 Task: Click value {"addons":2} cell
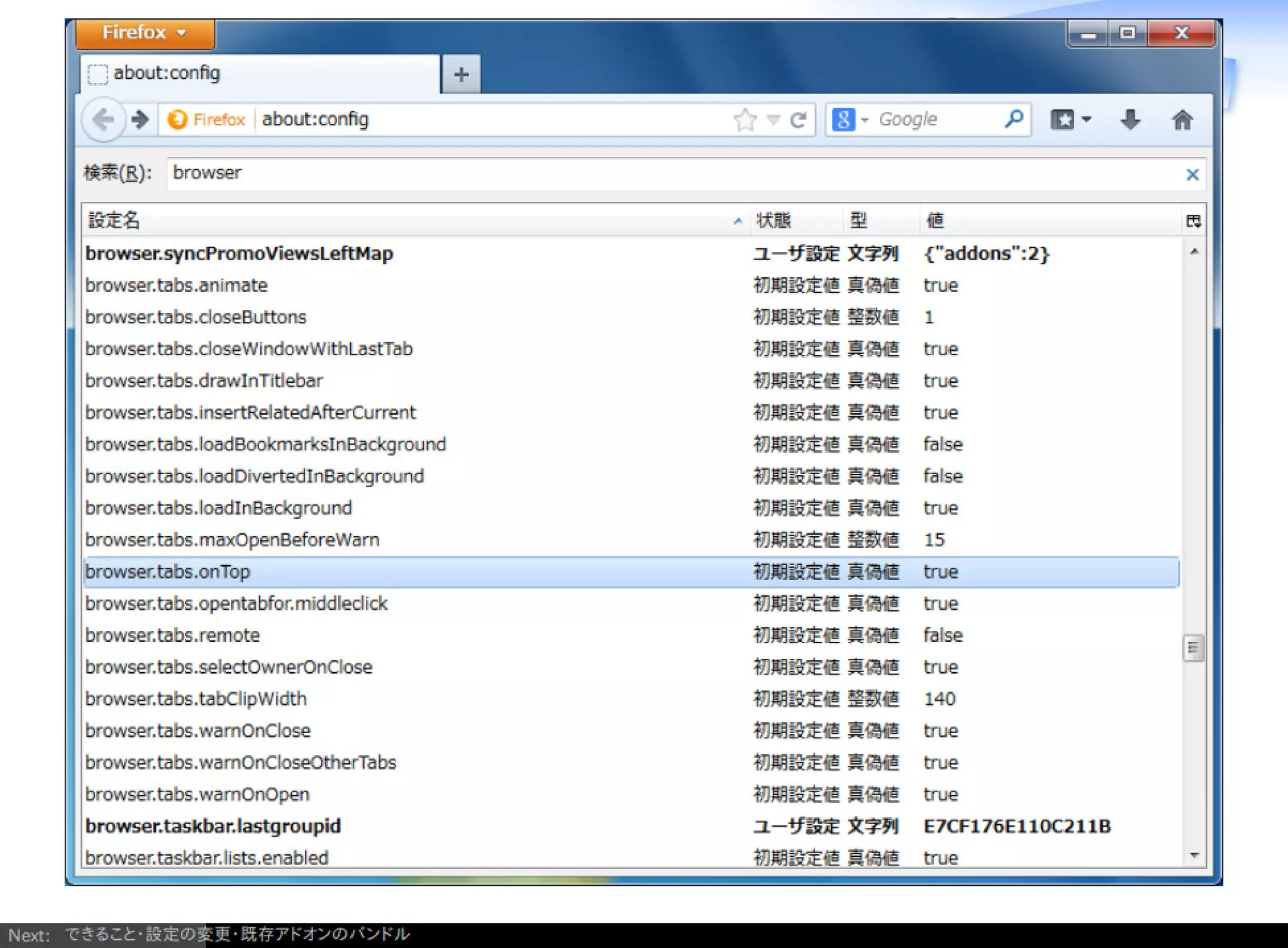986,253
